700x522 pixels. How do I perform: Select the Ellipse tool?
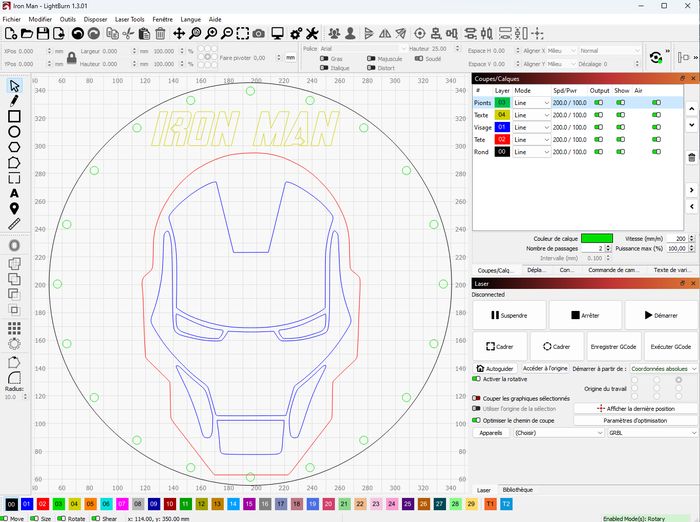pos(14,132)
